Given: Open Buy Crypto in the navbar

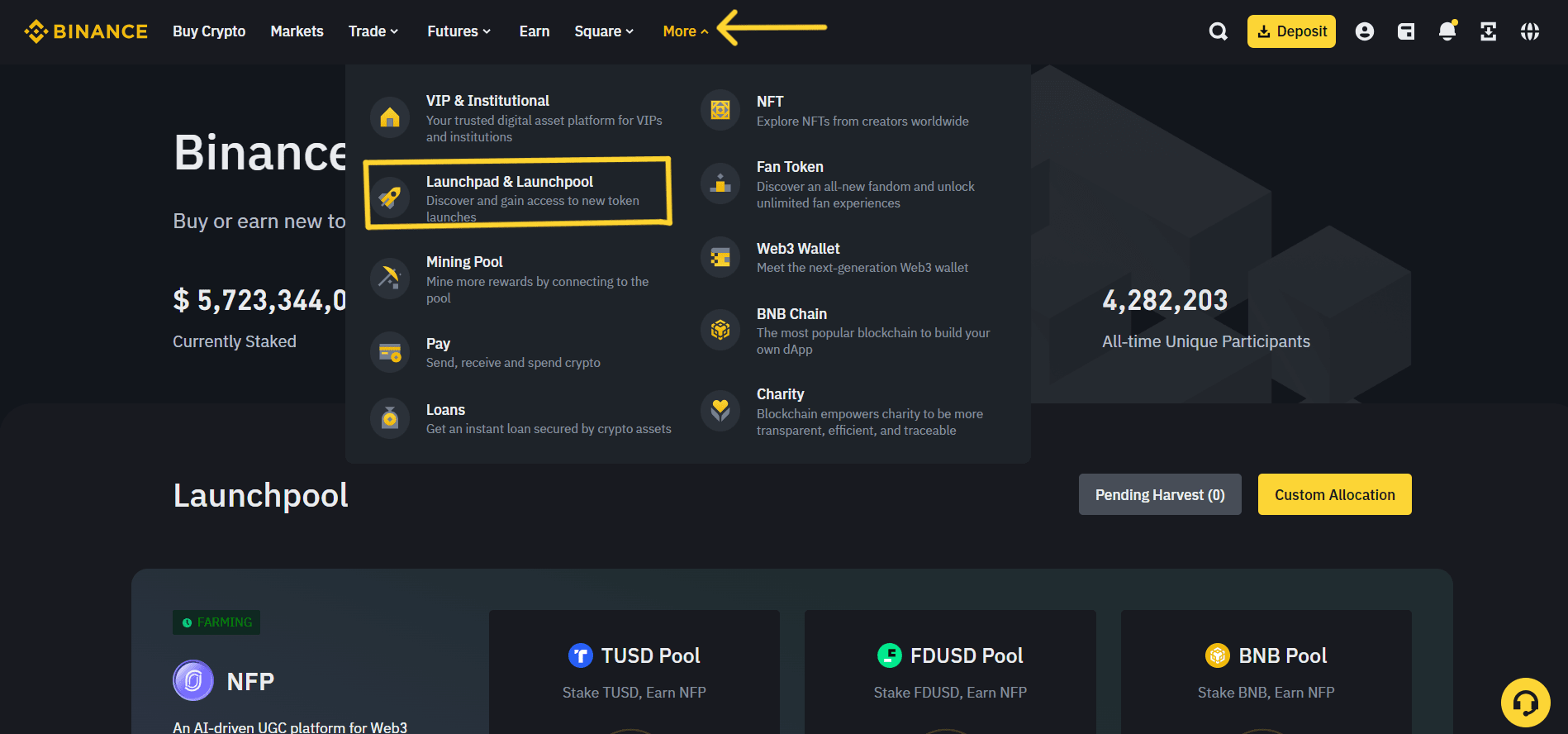Looking at the screenshot, I should tap(209, 31).
